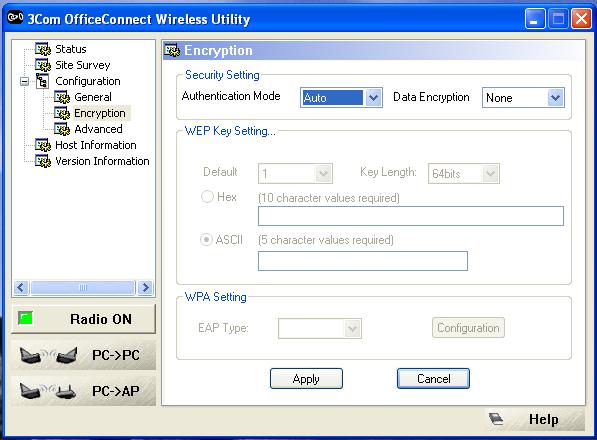Click the Help book icon
Image resolution: width=597 pixels, height=440 pixels.
496,419
